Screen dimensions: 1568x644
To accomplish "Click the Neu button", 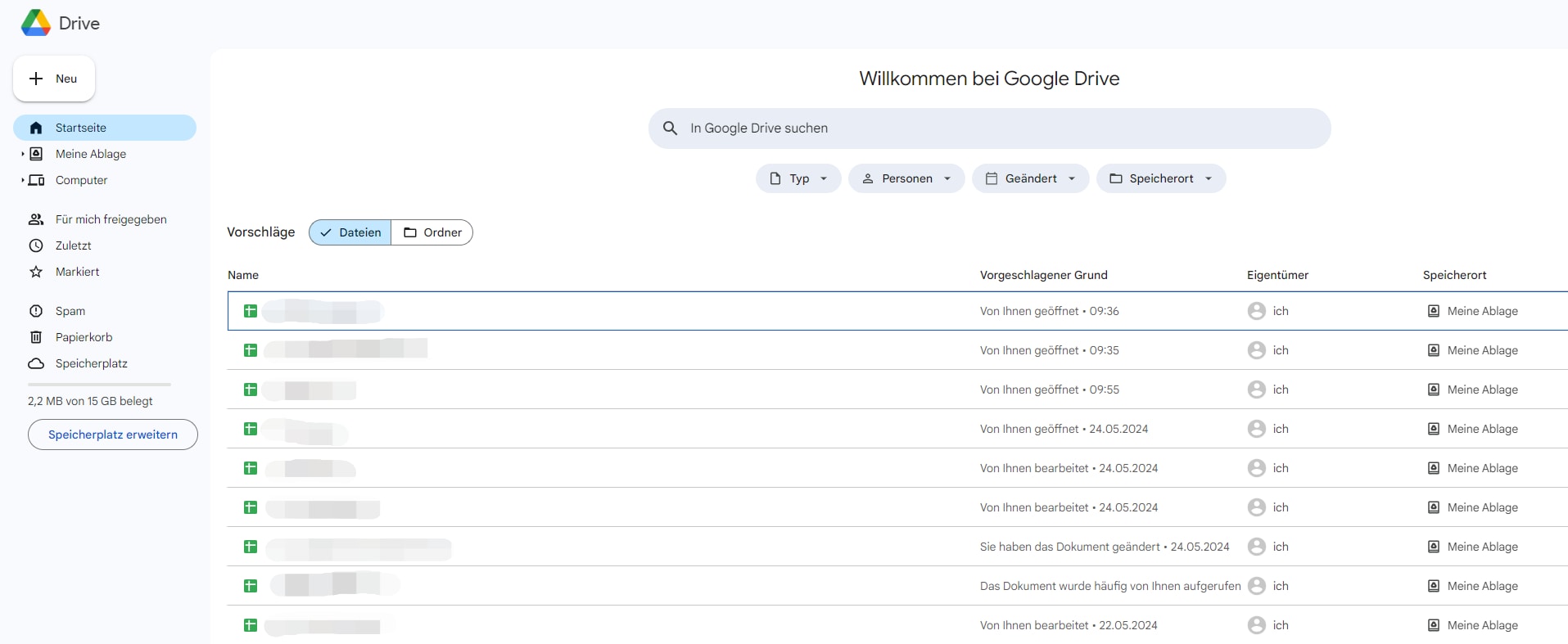I will (x=54, y=79).
